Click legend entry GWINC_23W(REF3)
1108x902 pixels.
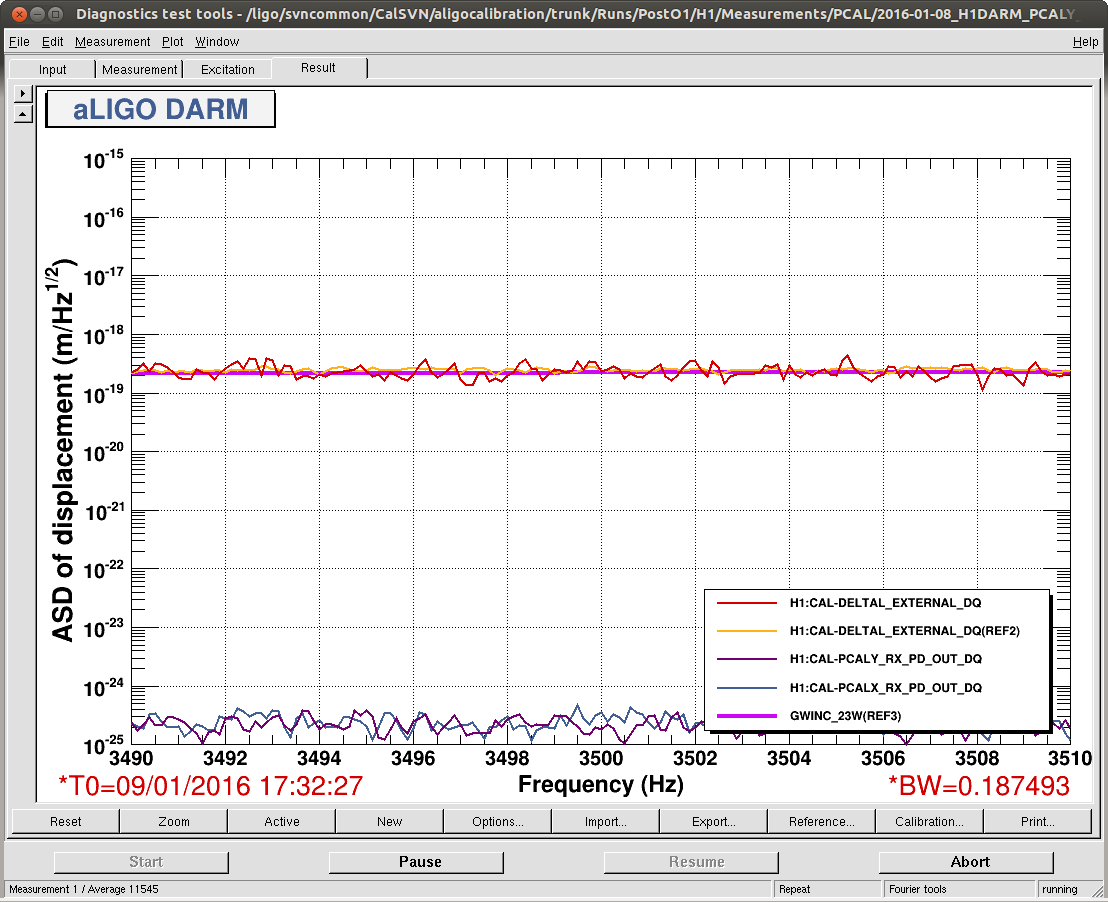pos(845,715)
